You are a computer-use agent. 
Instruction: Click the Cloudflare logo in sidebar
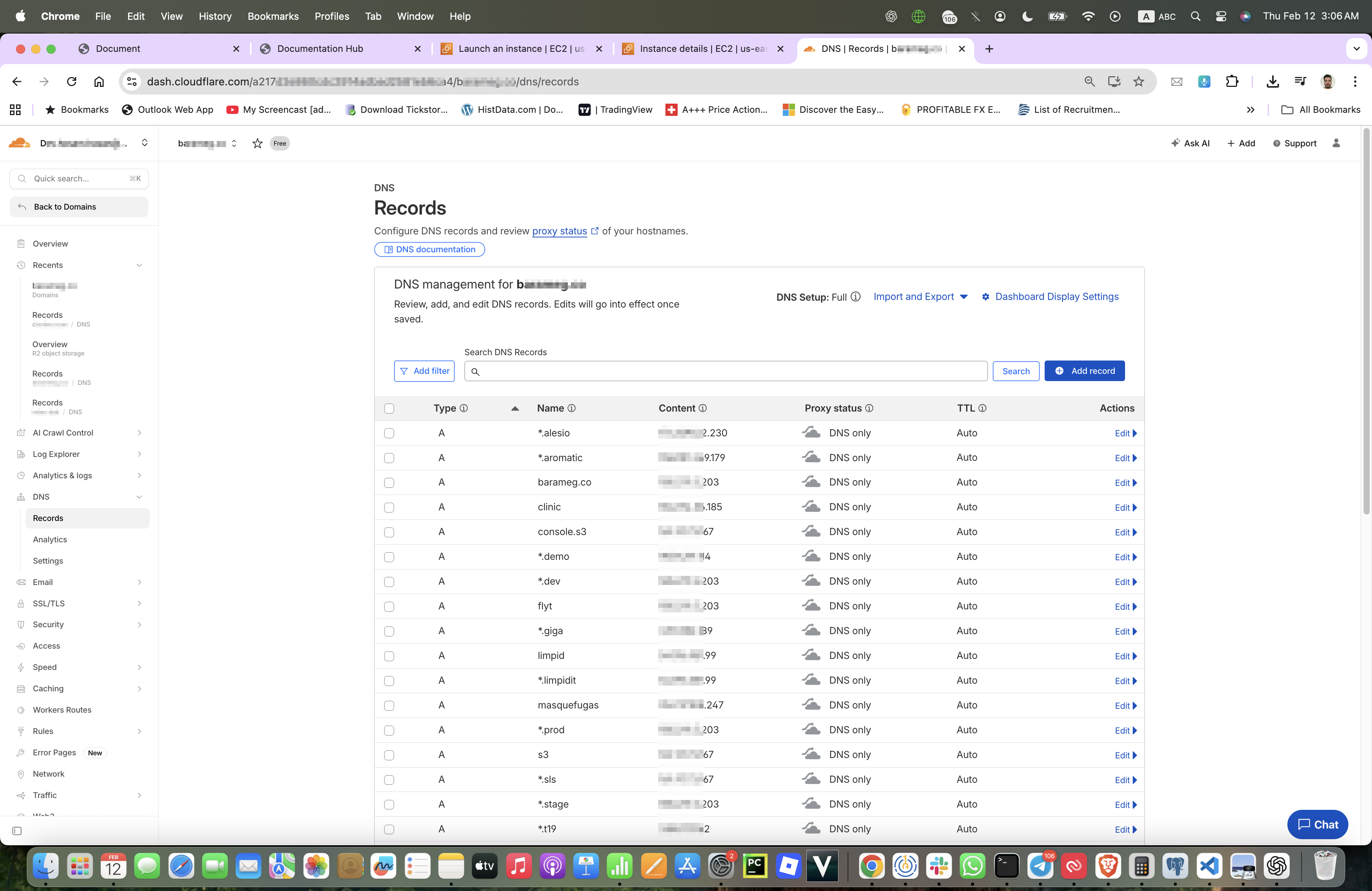point(19,143)
